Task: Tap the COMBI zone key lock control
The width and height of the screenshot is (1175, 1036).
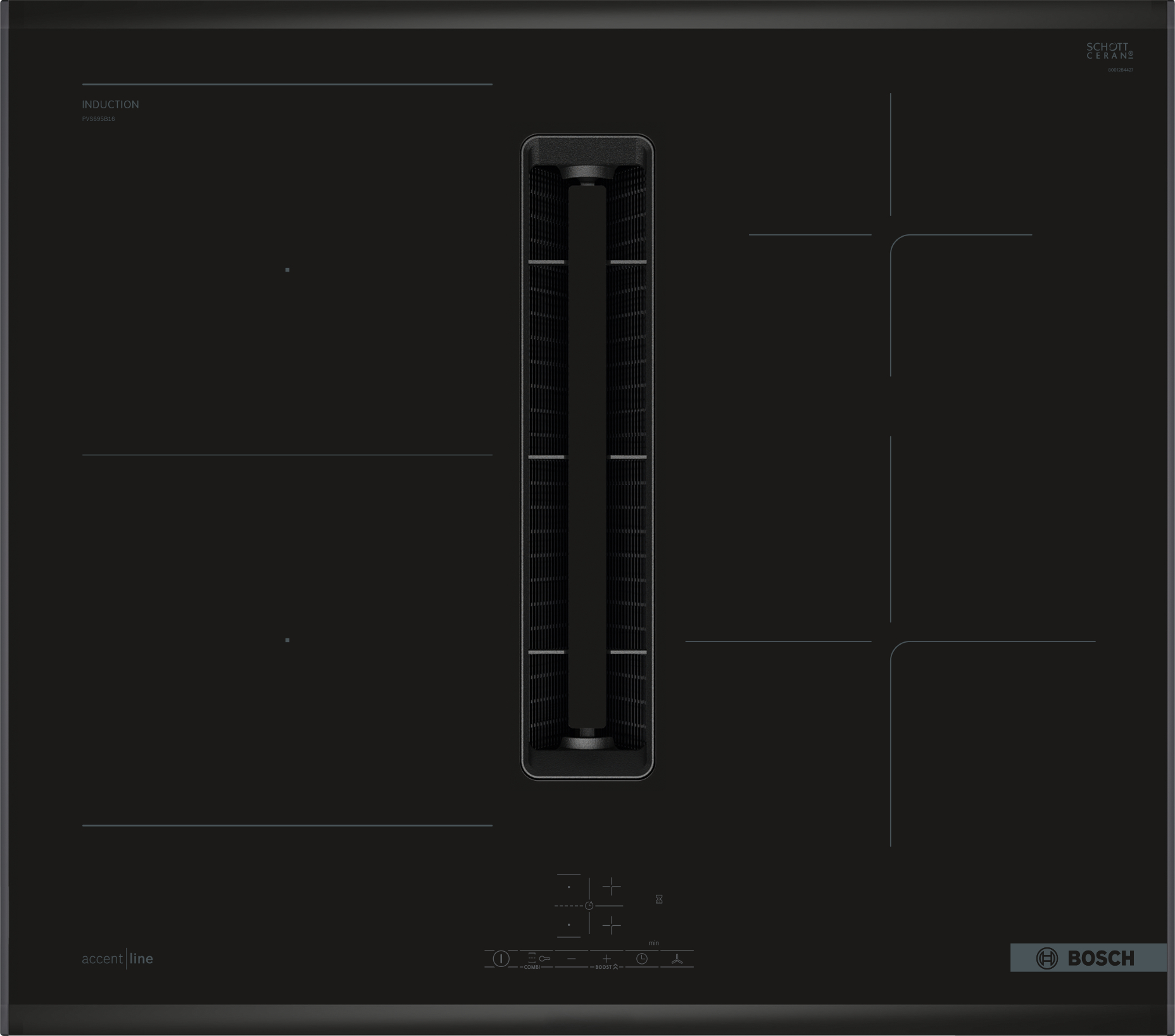Action: click(x=537, y=959)
